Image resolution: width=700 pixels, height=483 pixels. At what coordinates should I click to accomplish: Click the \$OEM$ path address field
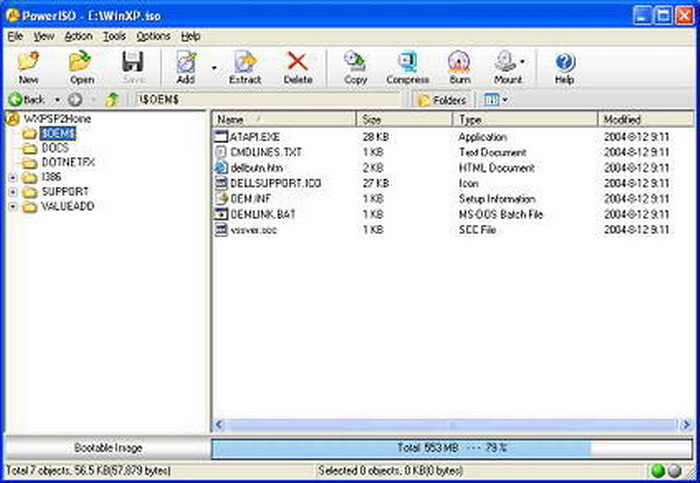267,100
